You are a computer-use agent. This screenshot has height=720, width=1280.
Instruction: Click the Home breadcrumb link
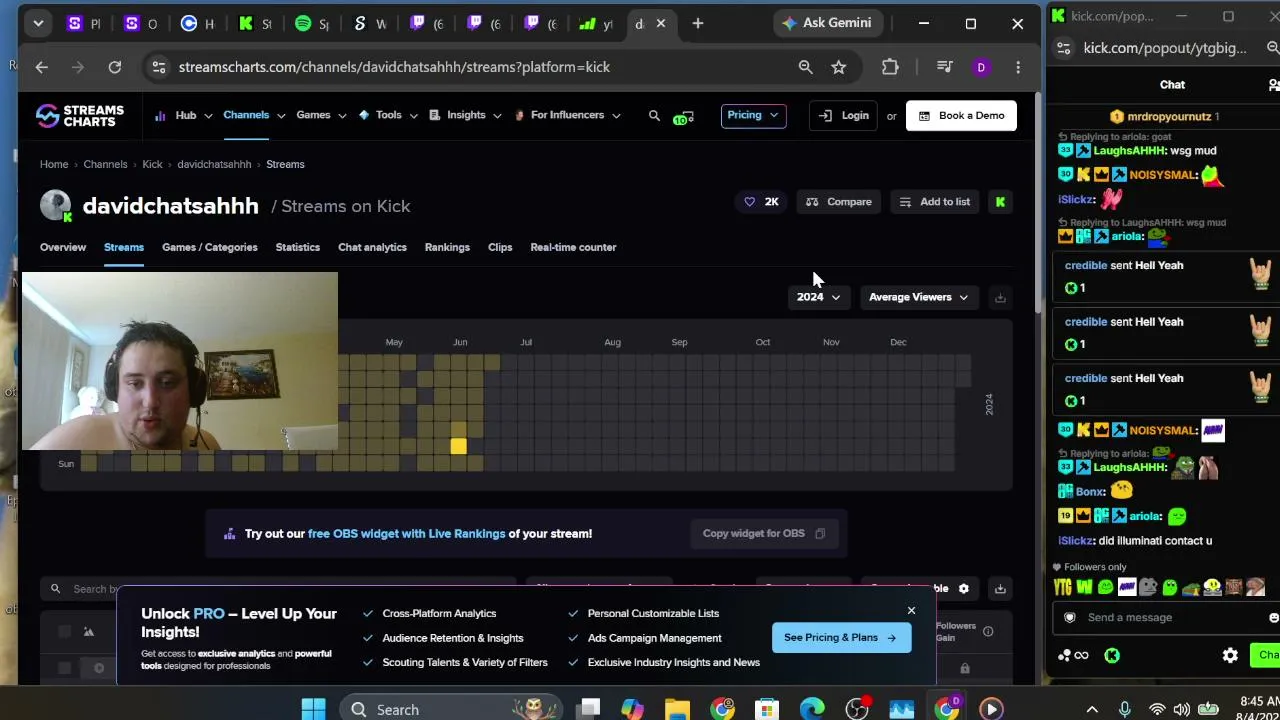(54, 164)
